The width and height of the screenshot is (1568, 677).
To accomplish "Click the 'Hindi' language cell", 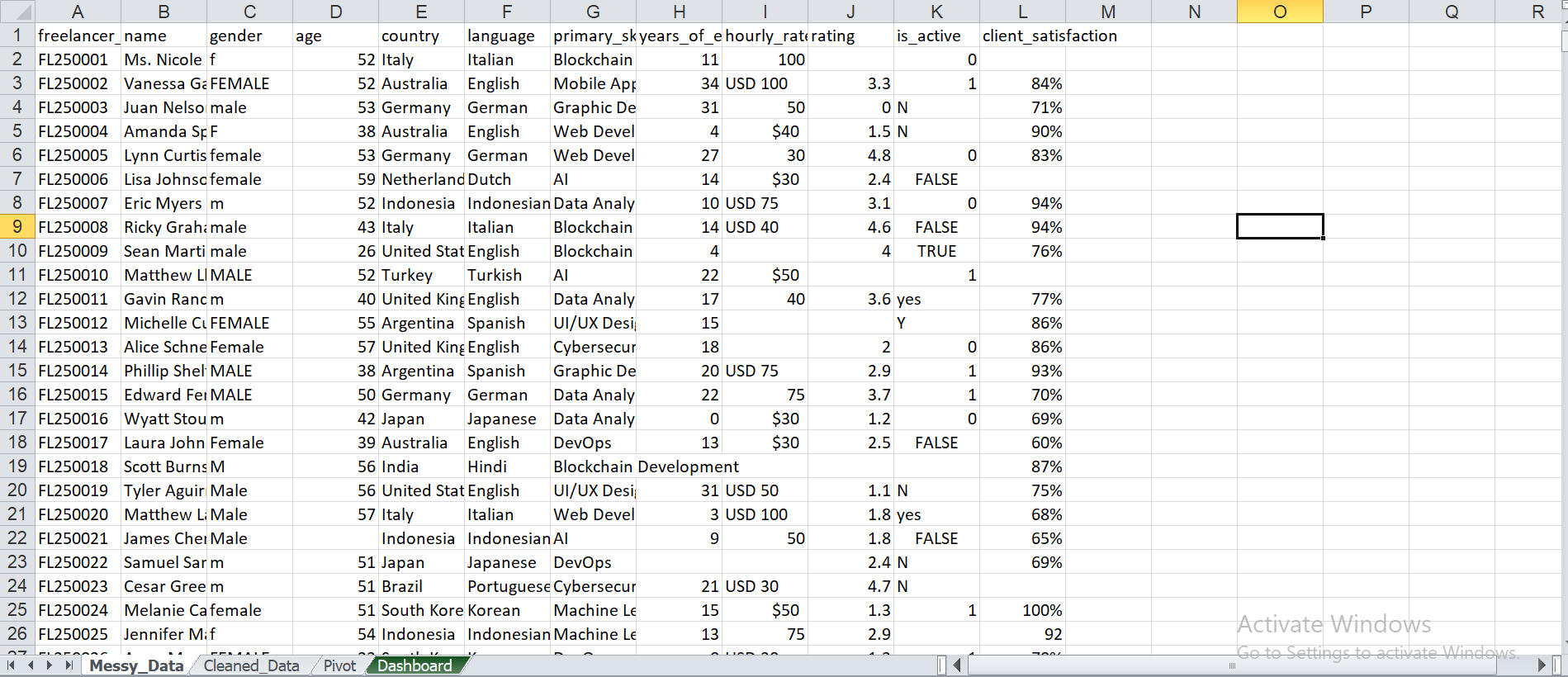I will (507, 466).
